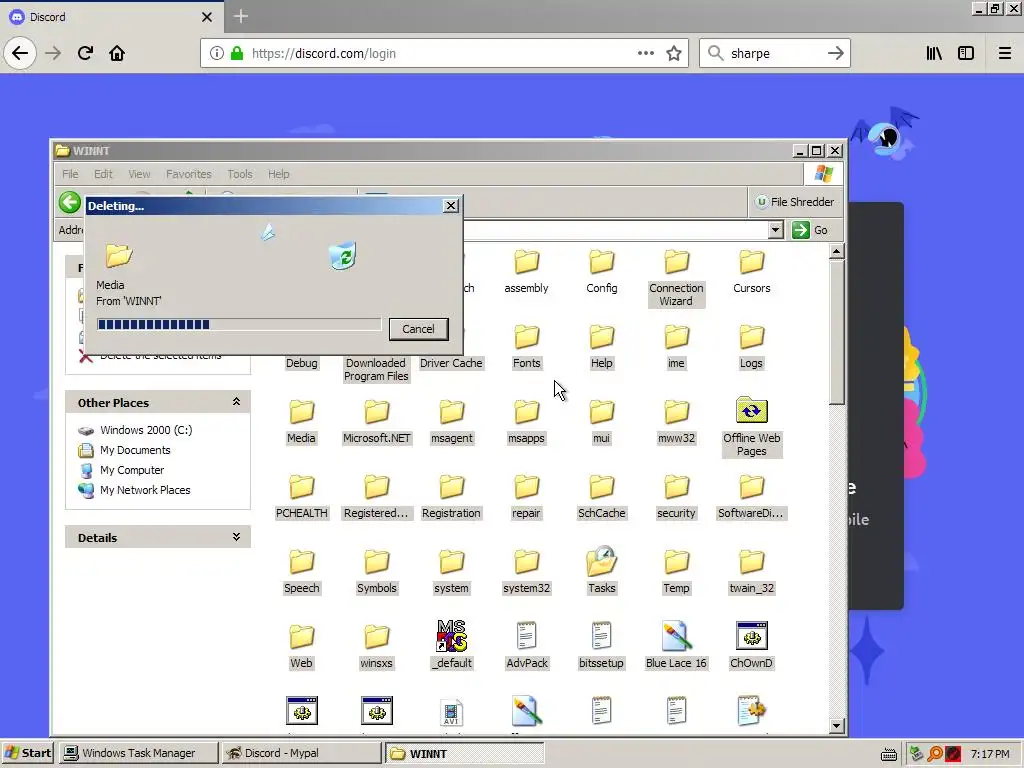Click the File Shredder toolbar button

tap(795, 202)
